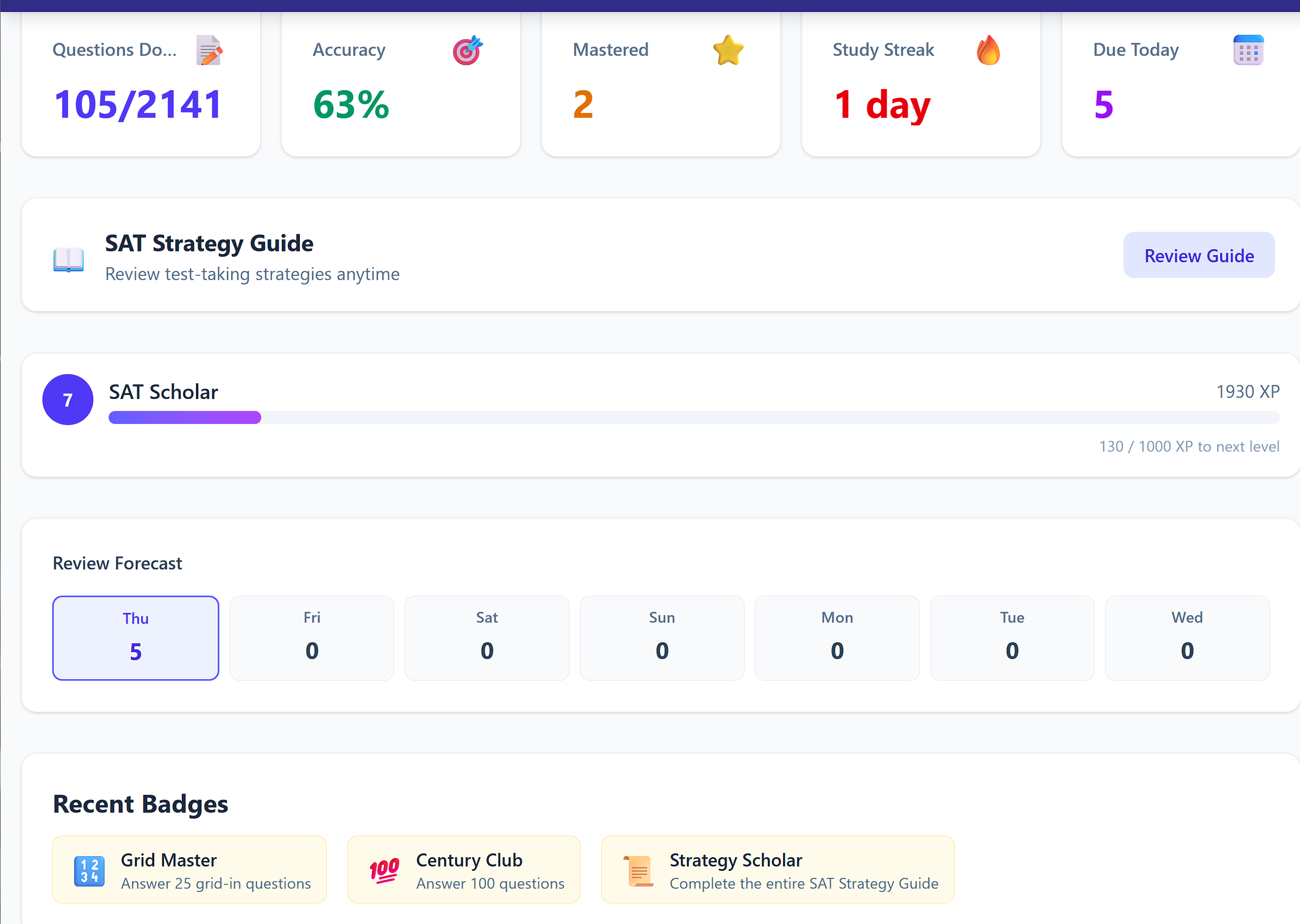The width and height of the screenshot is (1300, 924).
Task: Click the SAT Strategy Guide heading
Action: (x=209, y=244)
